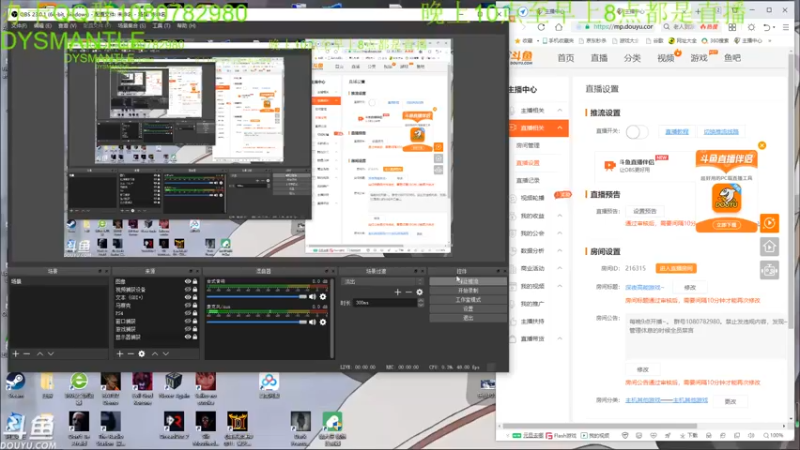800x450 pixels.
Task: Mute the desktop audio speaker icon
Action: (x=312, y=296)
